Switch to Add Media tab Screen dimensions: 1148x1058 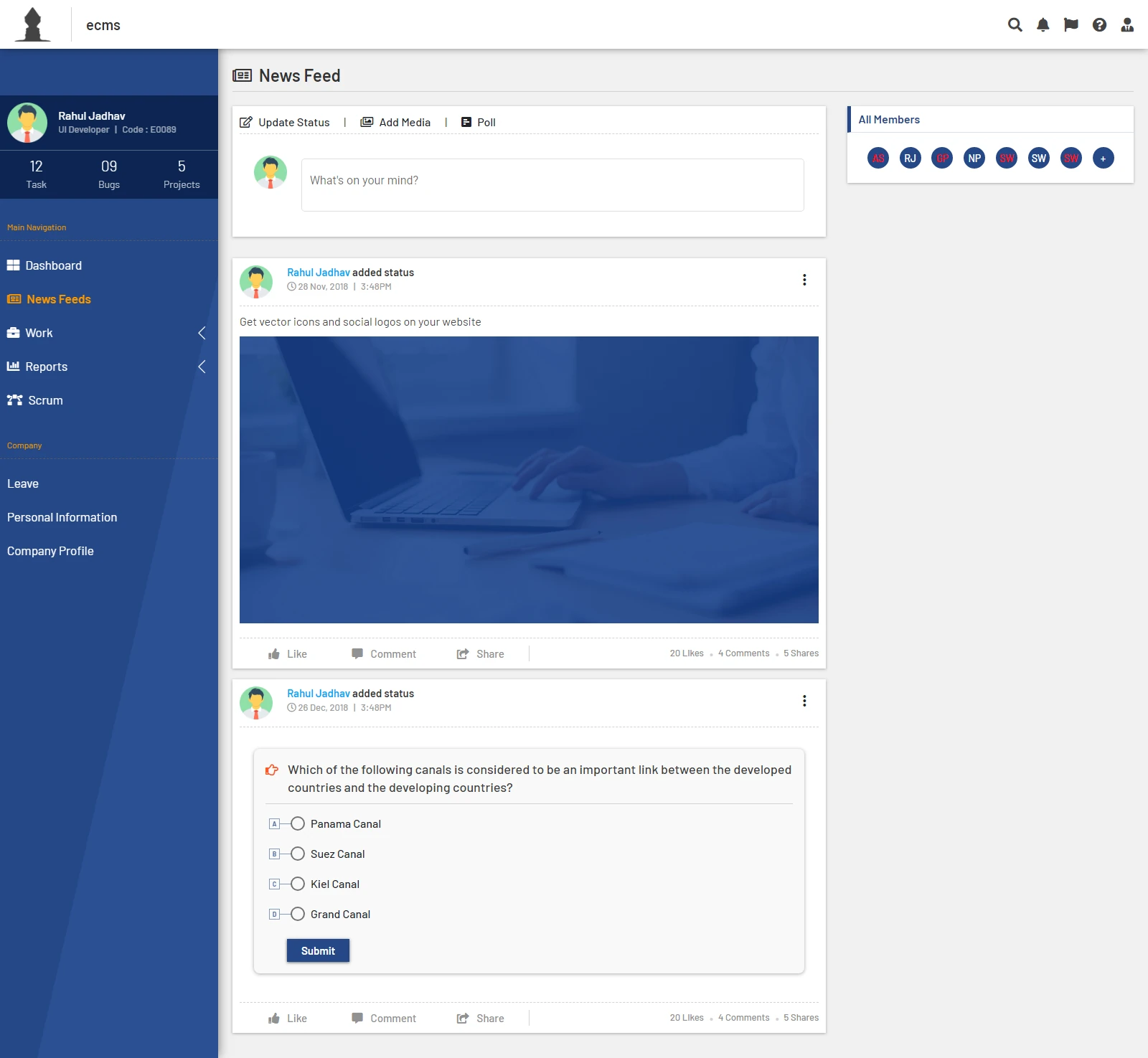click(395, 123)
